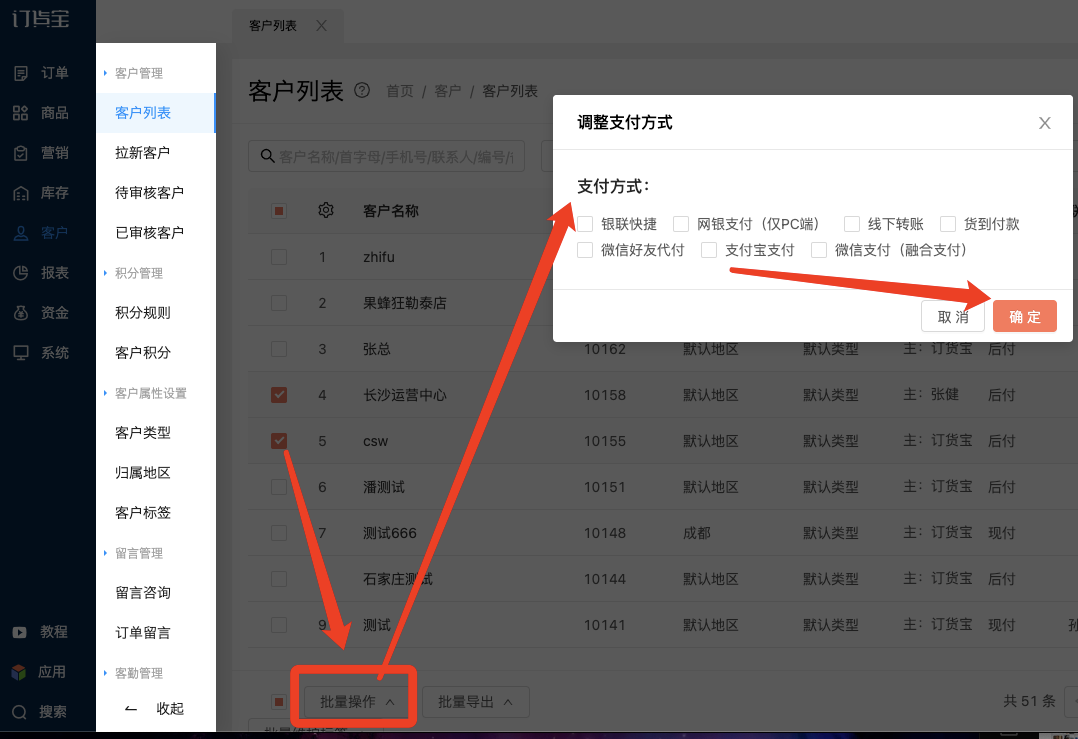This screenshot has width=1078, height=739.
Task: Open the 批量操作 dropdown
Action: pyautogui.click(x=357, y=702)
